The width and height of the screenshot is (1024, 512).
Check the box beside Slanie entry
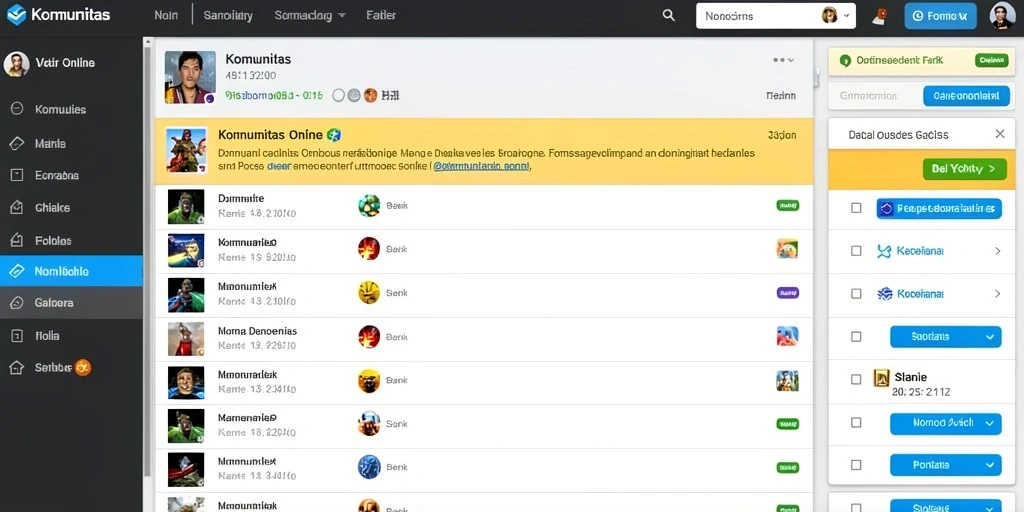click(856, 379)
